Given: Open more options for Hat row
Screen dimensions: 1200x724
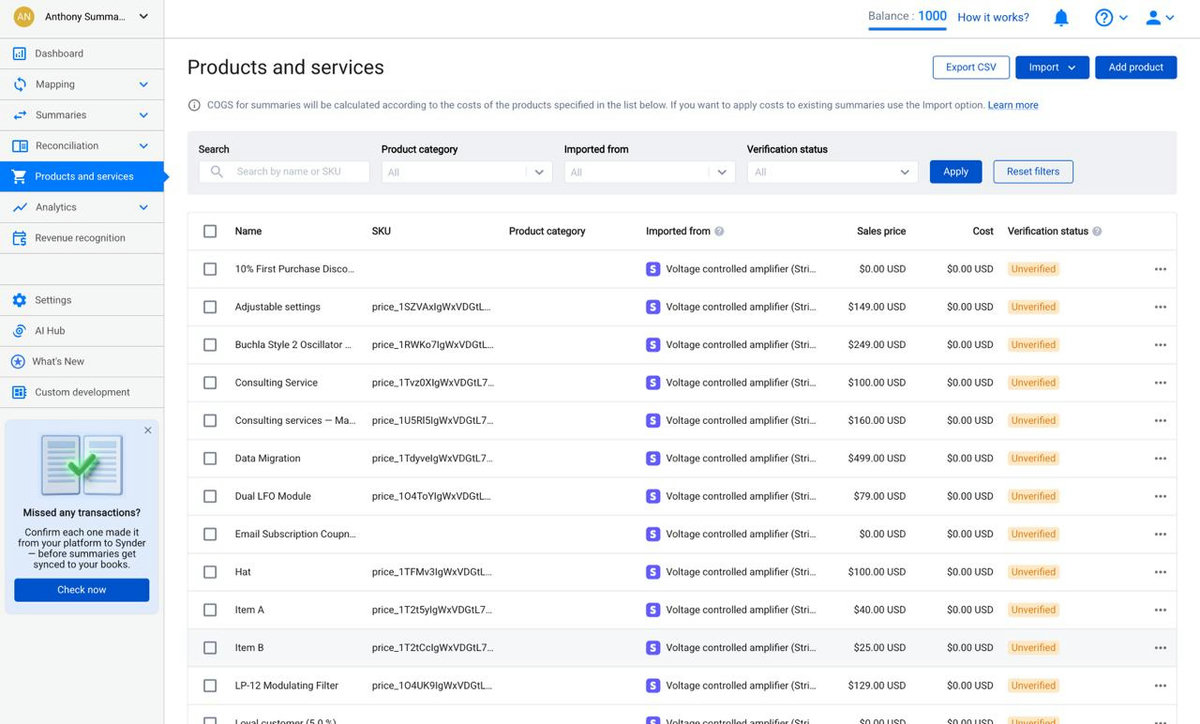Looking at the screenshot, I should tap(1160, 572).
